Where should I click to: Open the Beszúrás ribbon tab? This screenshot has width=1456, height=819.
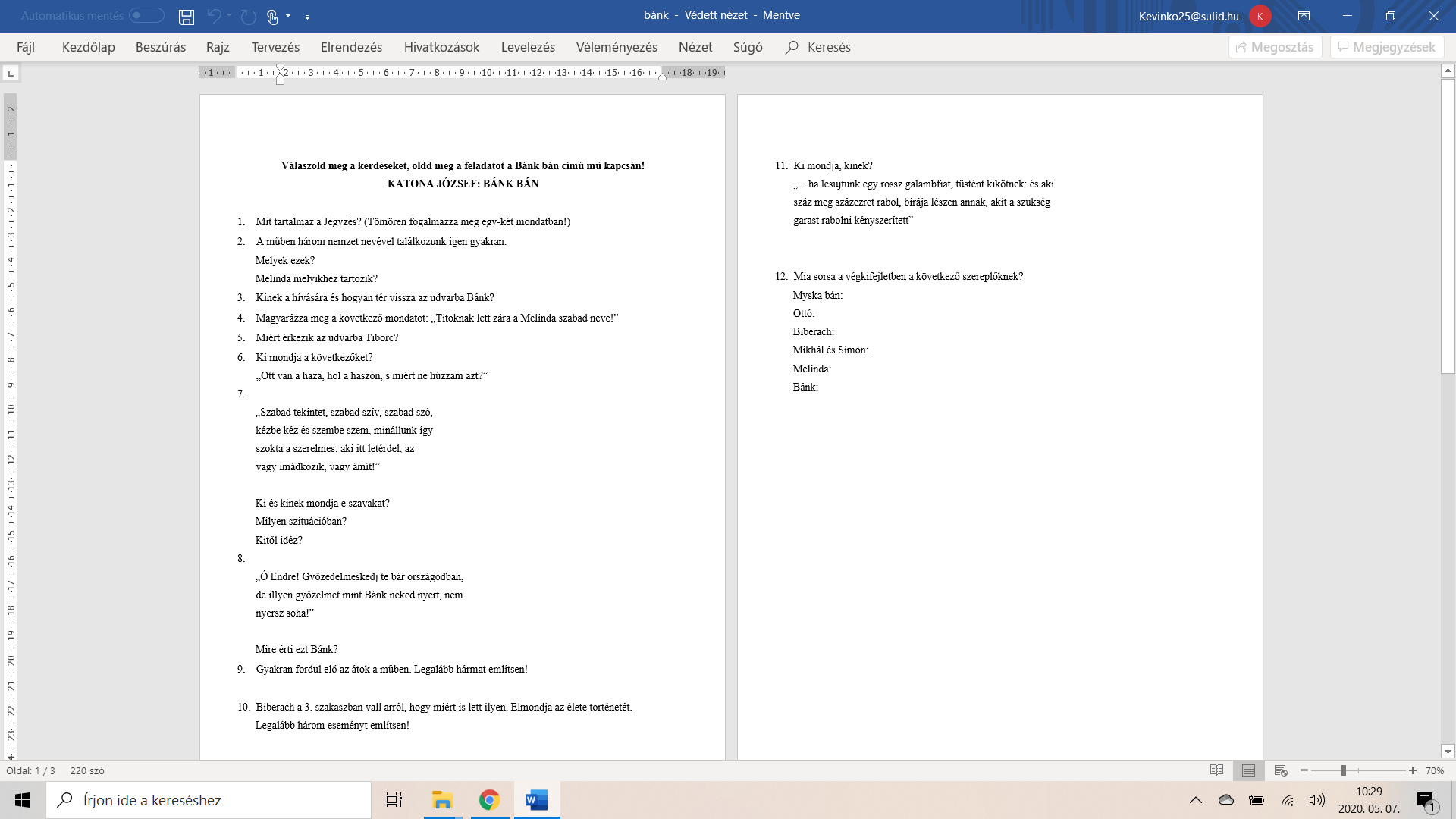[161, 47]
